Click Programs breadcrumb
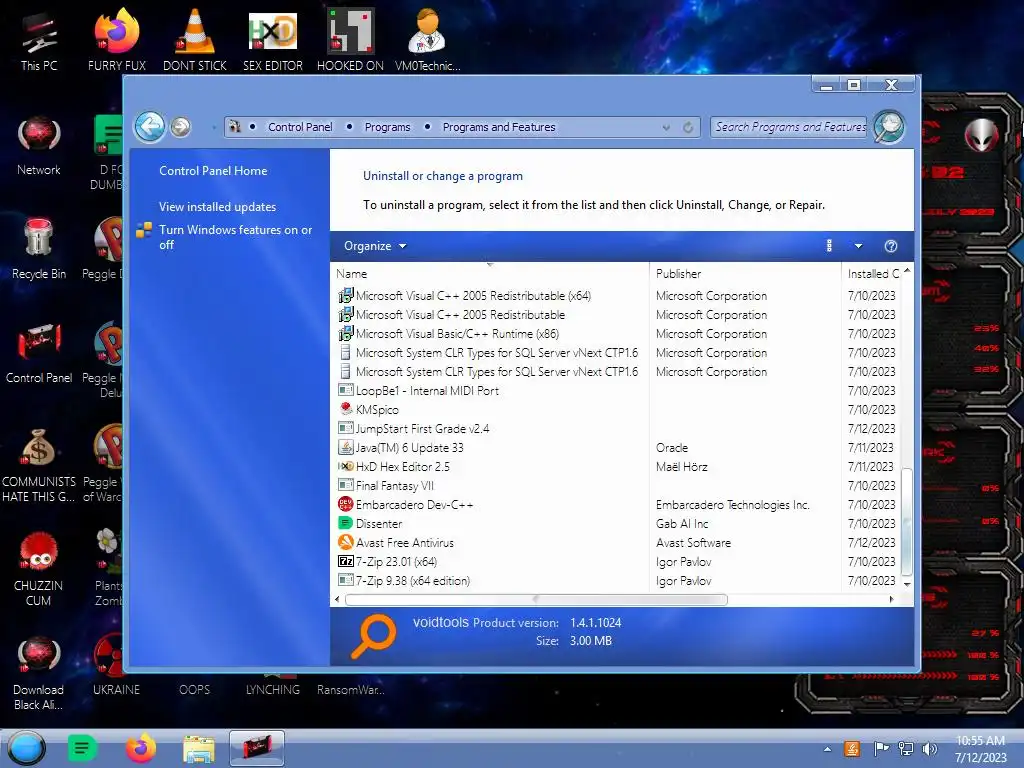 click(x=387, y=127)
